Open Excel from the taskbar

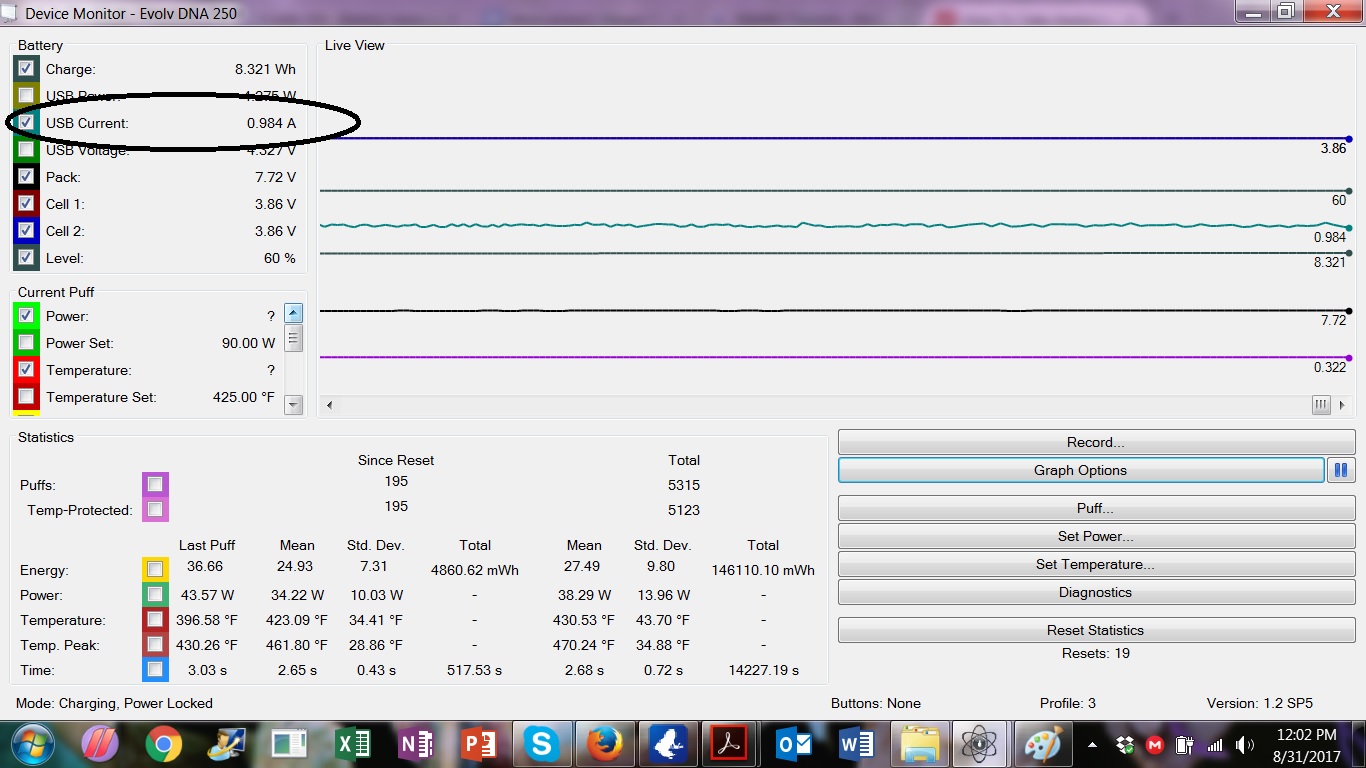point(352,744)
